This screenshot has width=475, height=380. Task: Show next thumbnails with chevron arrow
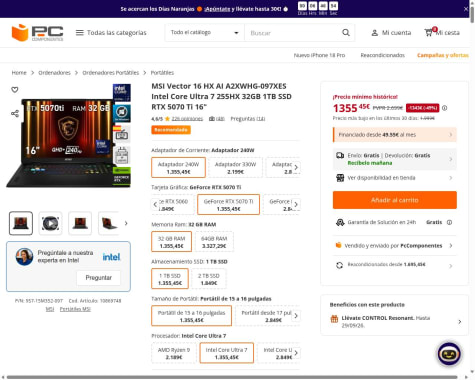pos(126,223)
